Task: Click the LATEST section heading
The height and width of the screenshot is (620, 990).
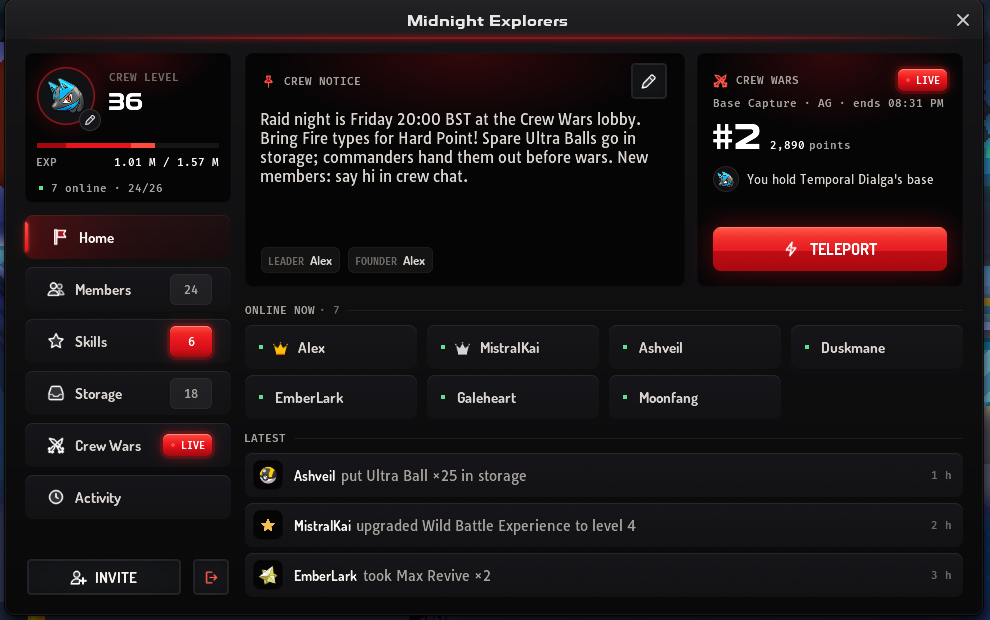Action: click(x=265, y=438)
